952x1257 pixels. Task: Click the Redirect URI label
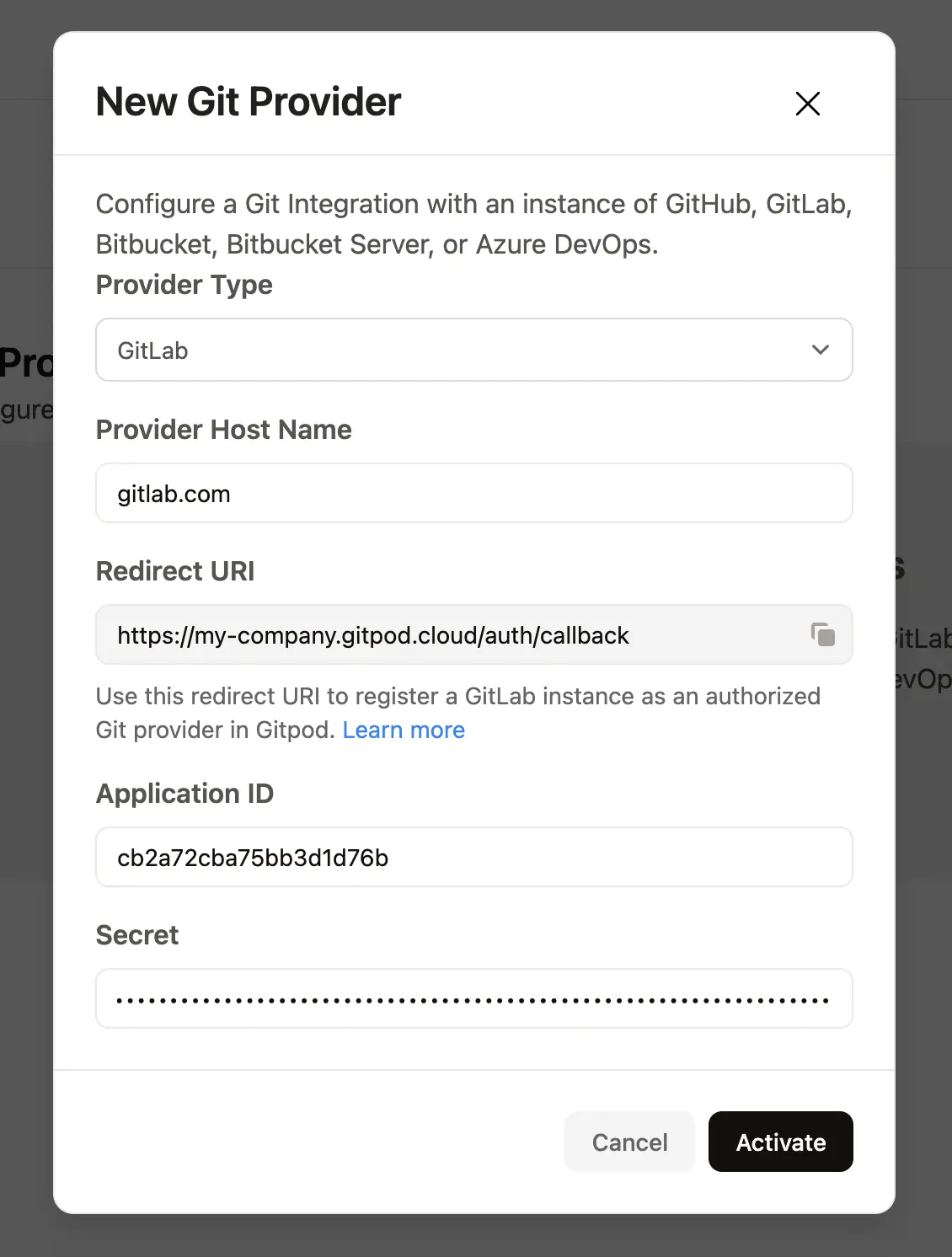click(175, 571)
